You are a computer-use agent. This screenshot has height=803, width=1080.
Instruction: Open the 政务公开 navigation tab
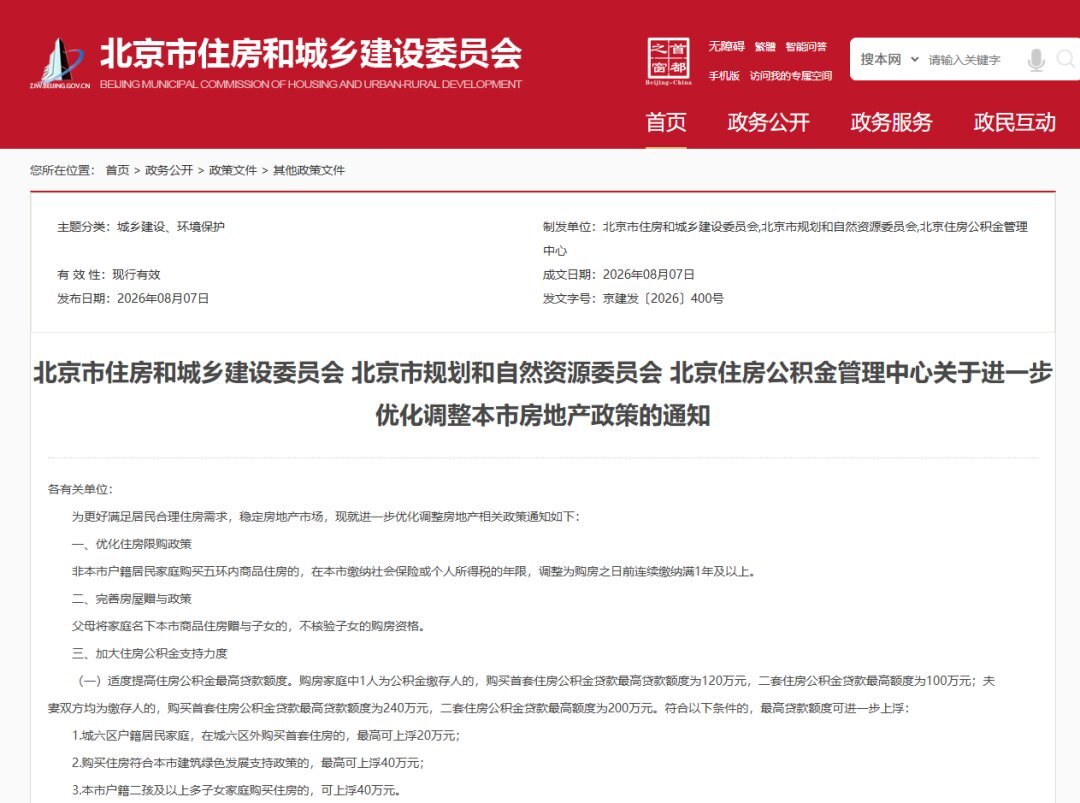pyautogui.click(x=769, y=122)
